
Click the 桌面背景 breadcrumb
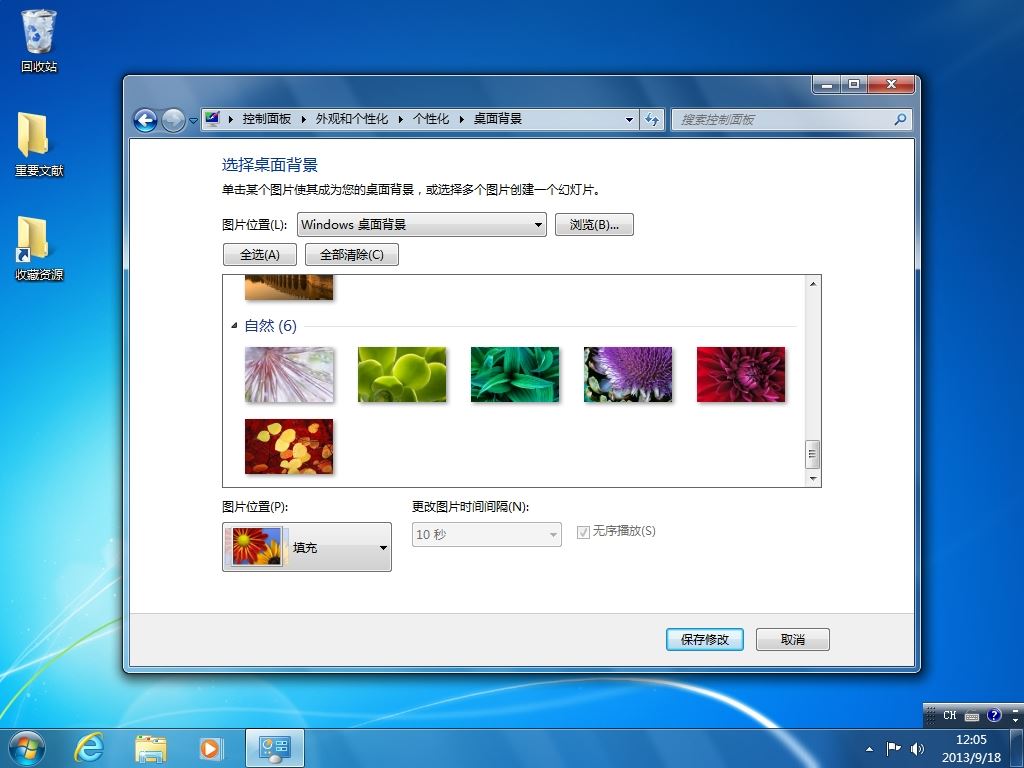498,119
